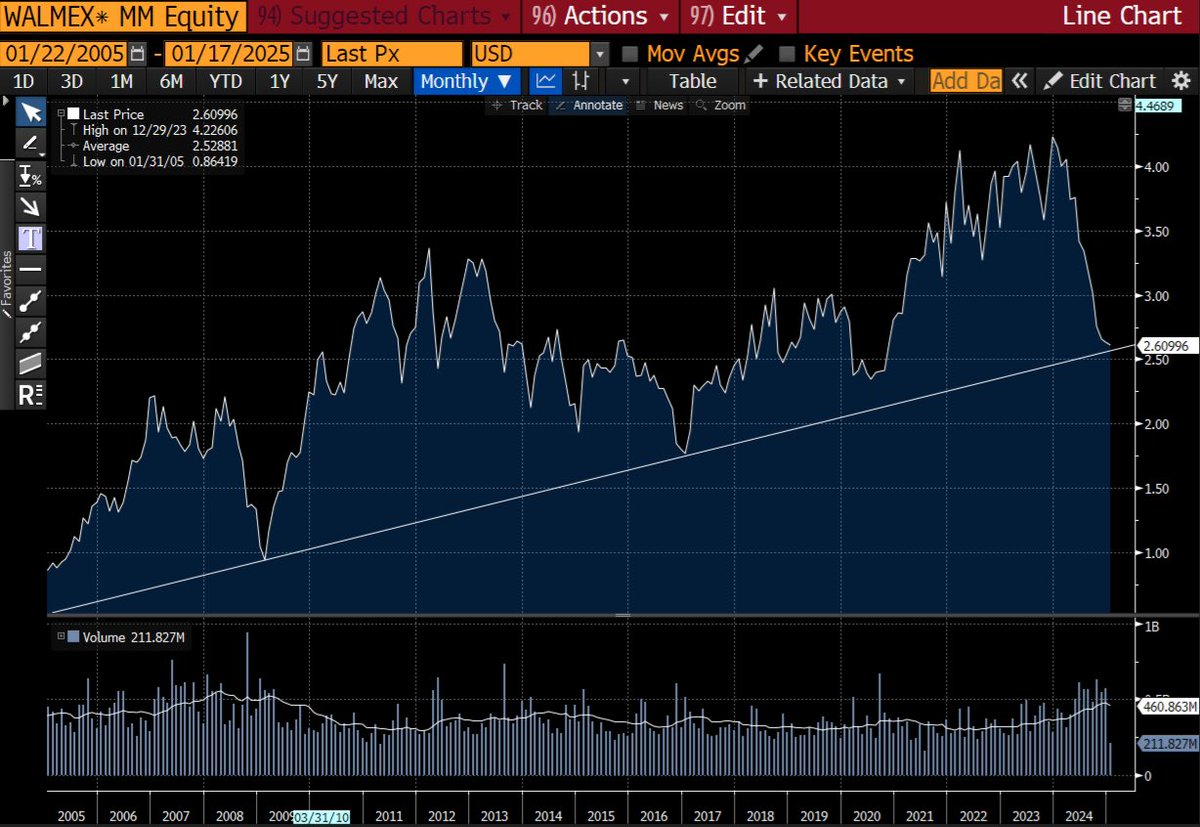Click the Add Data input field
1200x827 pixels.
pos(965,81)
